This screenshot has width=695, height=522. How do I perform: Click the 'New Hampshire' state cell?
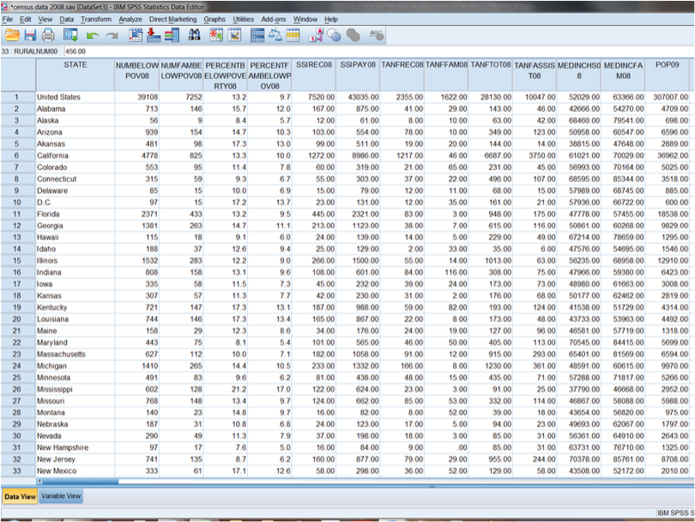click(x=75, y=448)
